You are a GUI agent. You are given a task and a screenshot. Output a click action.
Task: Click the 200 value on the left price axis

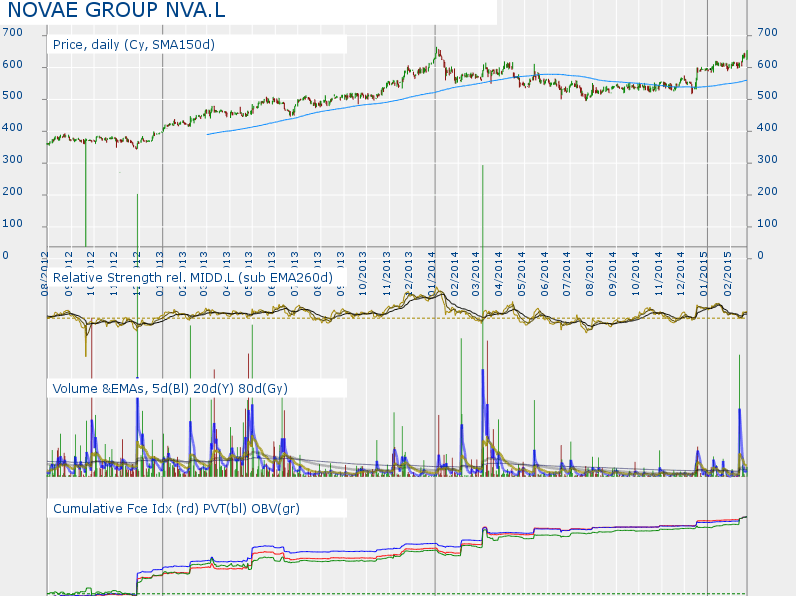[x=12, y=191]
